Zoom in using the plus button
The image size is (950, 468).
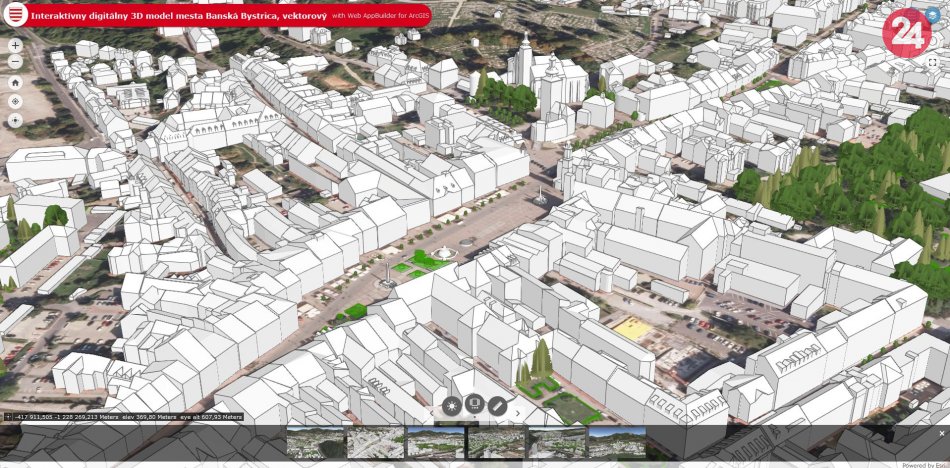pyautogui.click(x=15, y=45)
